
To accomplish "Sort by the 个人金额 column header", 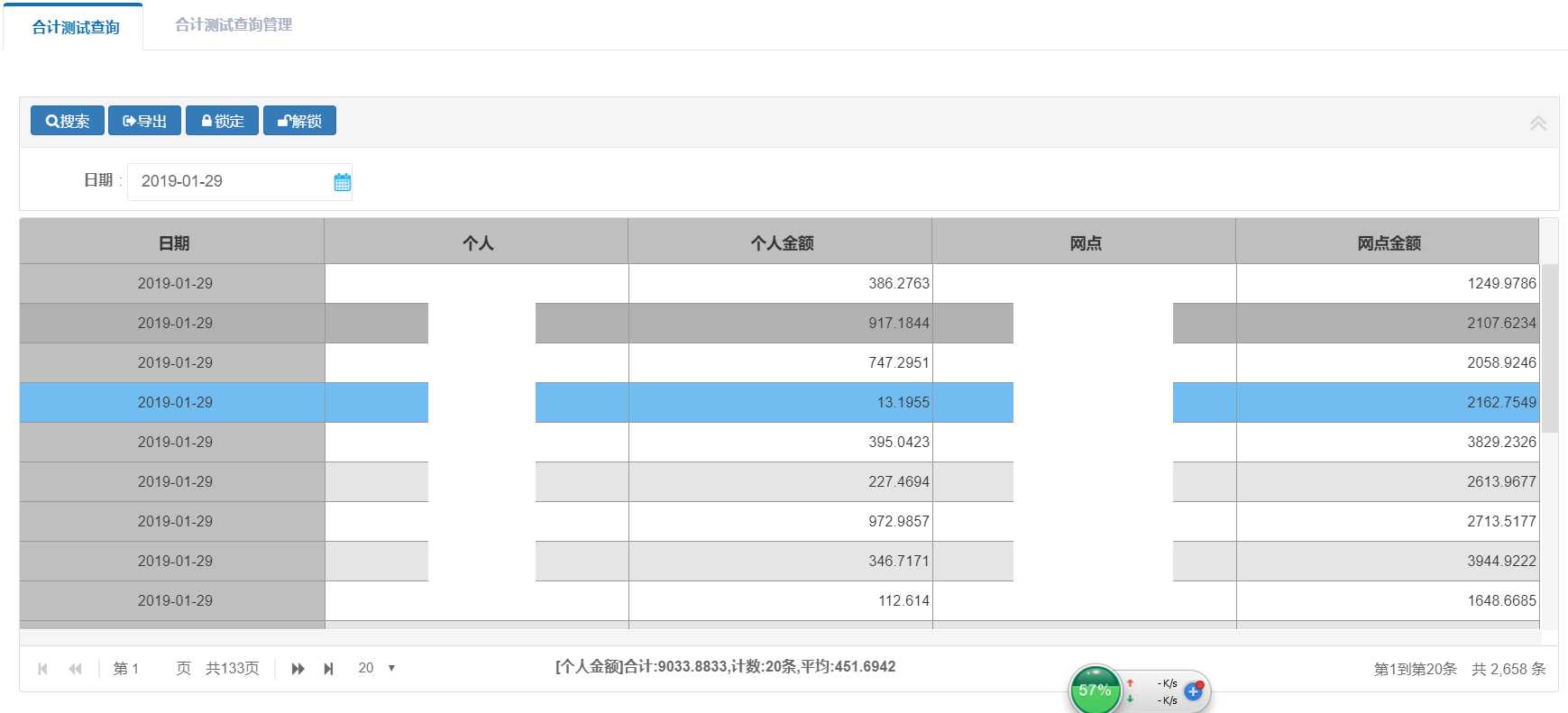I will click(x=781, y=242).
